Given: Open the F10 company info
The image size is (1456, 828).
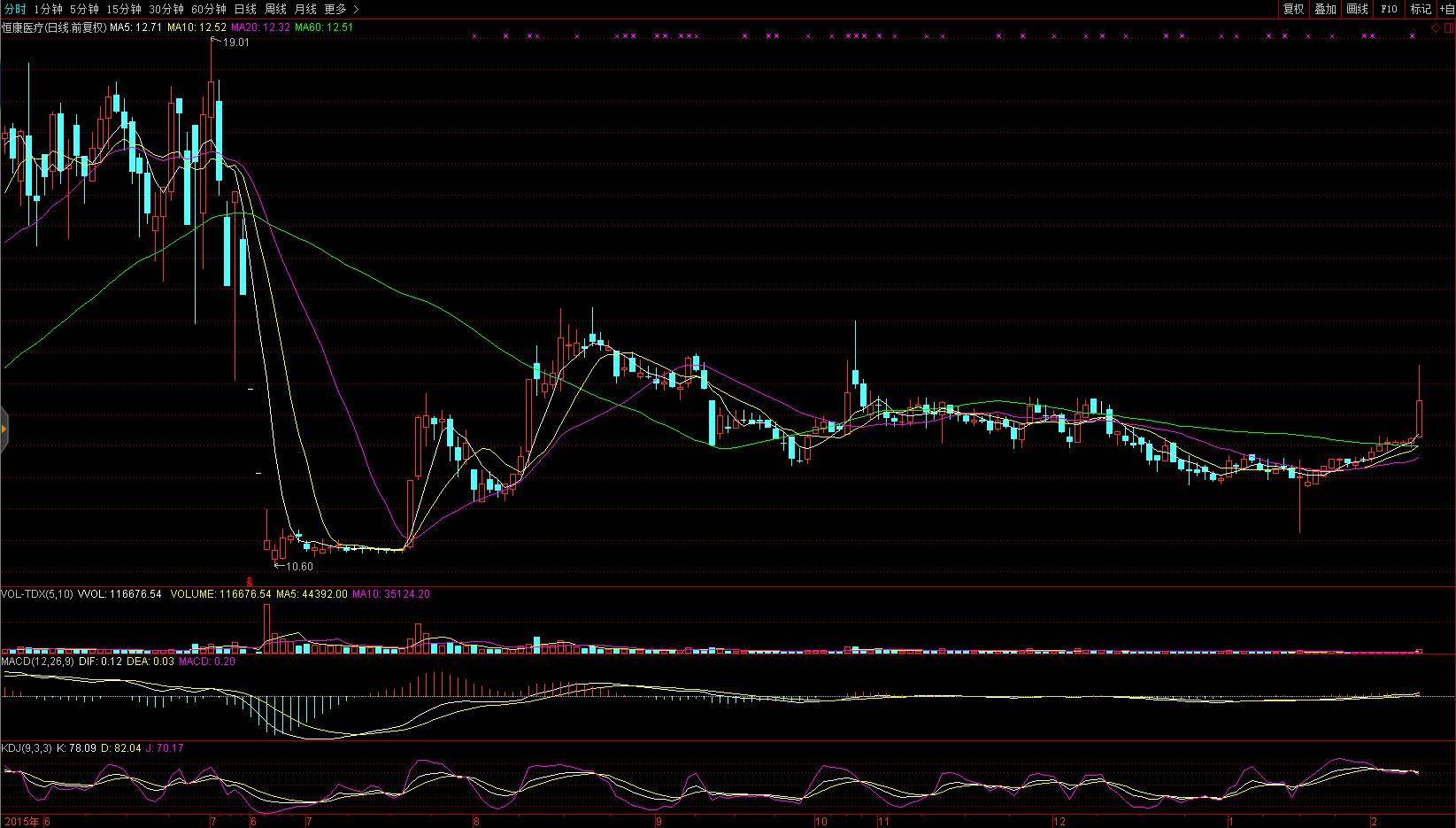Looking at the screenshot, I should click(1389, 9).
